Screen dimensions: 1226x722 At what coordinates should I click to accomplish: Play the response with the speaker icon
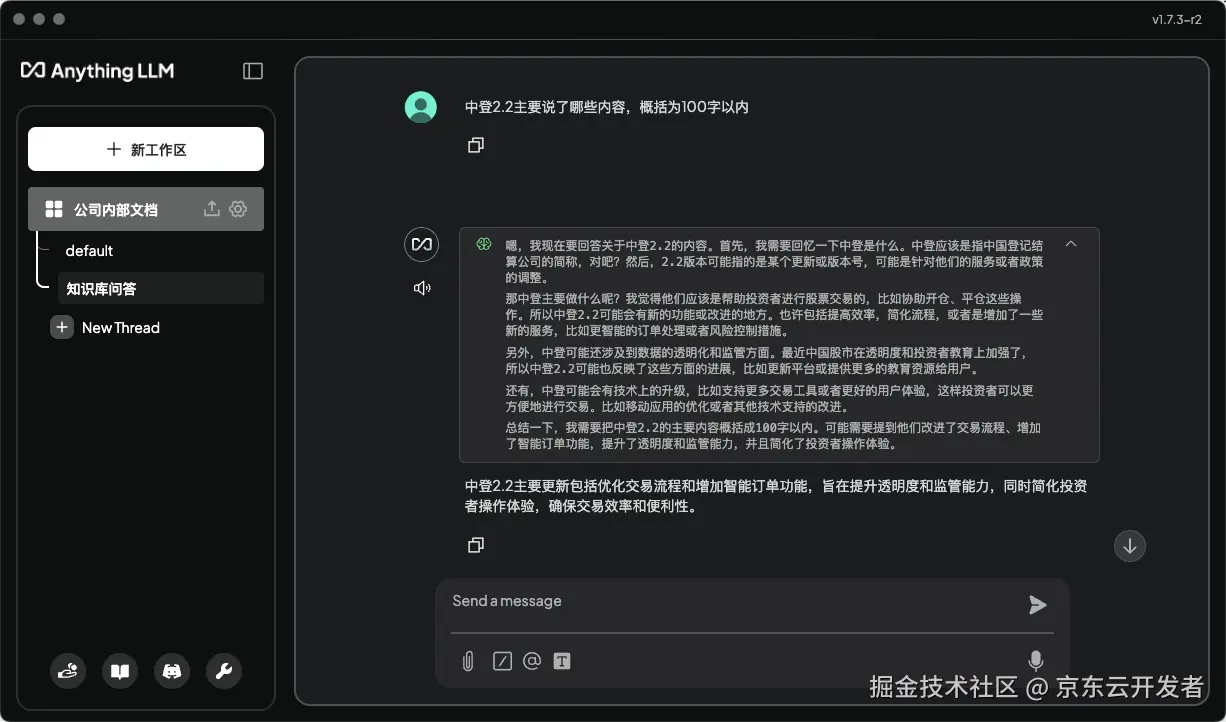[422, 288]
